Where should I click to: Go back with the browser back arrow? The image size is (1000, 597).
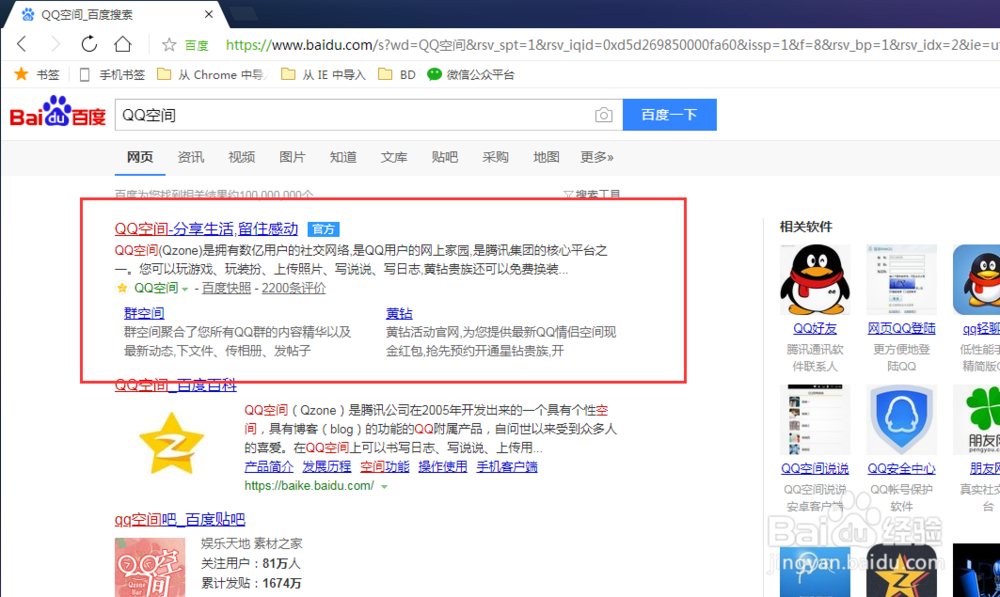click(22, 44)
